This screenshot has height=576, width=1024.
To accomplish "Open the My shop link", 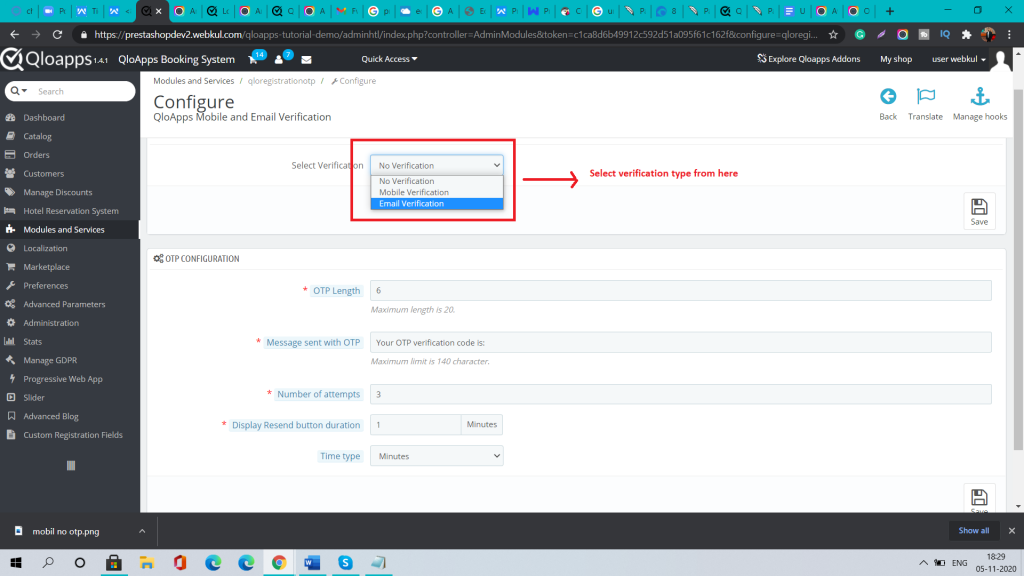I will (896, 59).
